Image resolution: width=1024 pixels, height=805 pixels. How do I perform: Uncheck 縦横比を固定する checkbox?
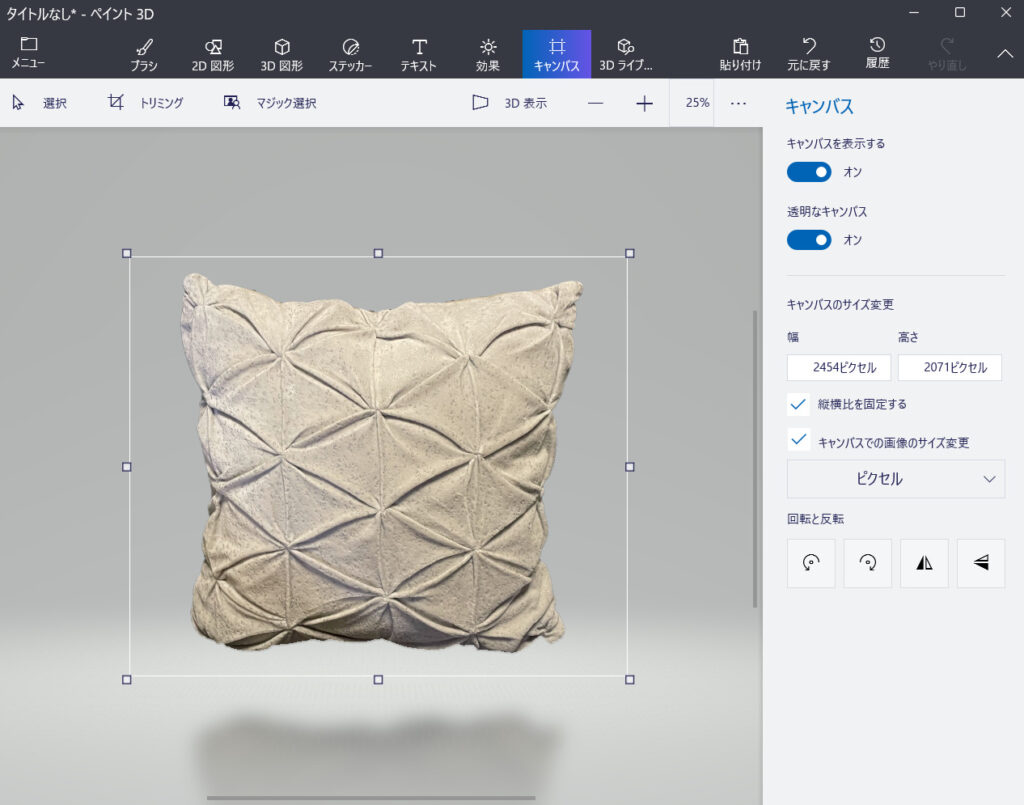point(797,405)
